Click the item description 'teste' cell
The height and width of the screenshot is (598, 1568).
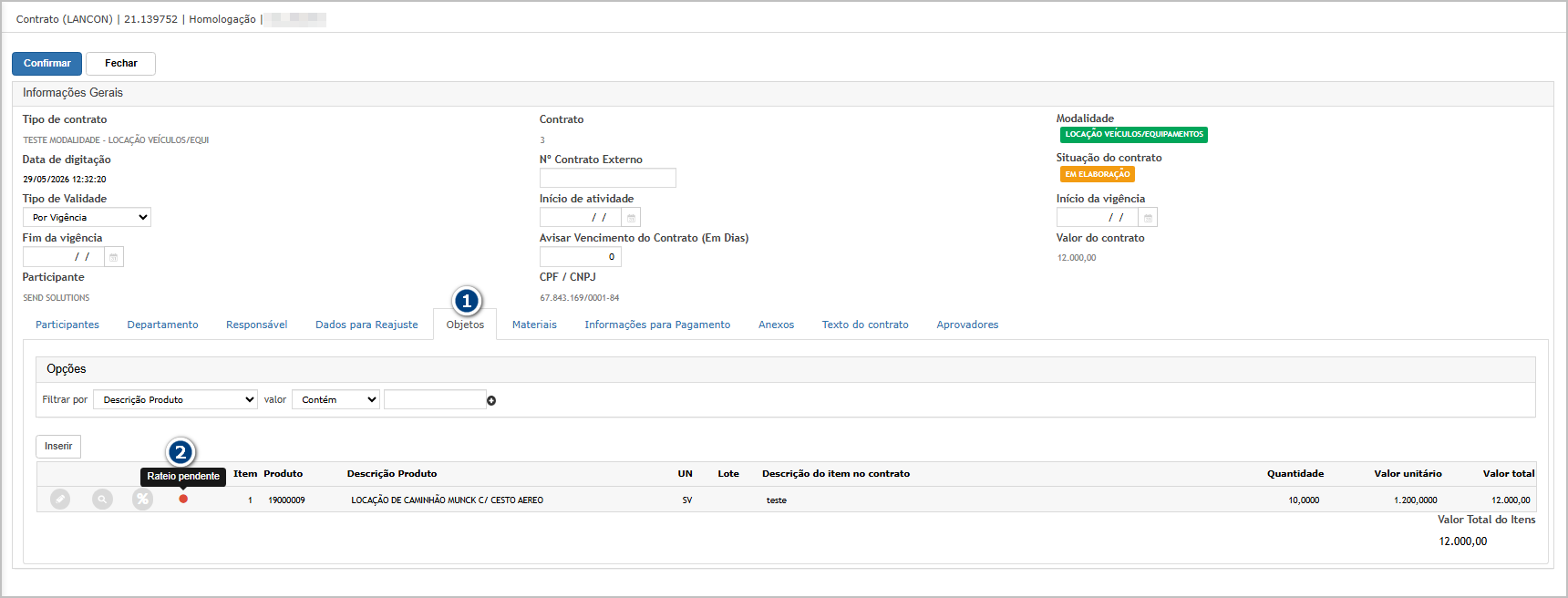(777, 500)
